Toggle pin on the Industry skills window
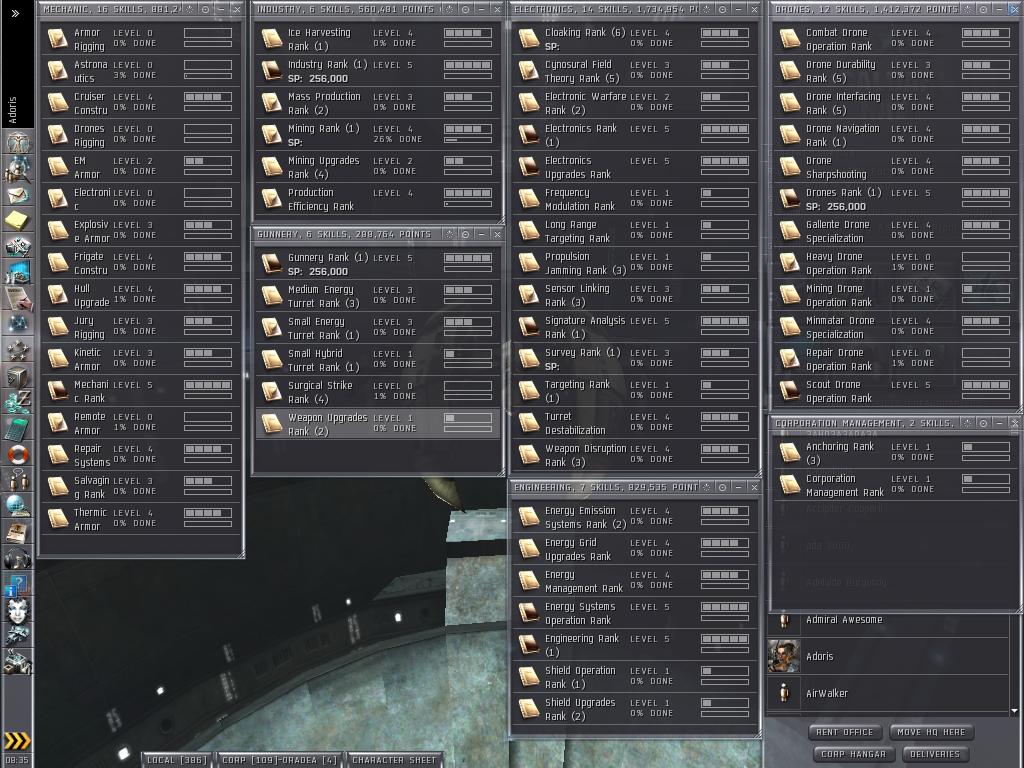1024x768 pixels. pyautogui.click(x=449, y=9)
